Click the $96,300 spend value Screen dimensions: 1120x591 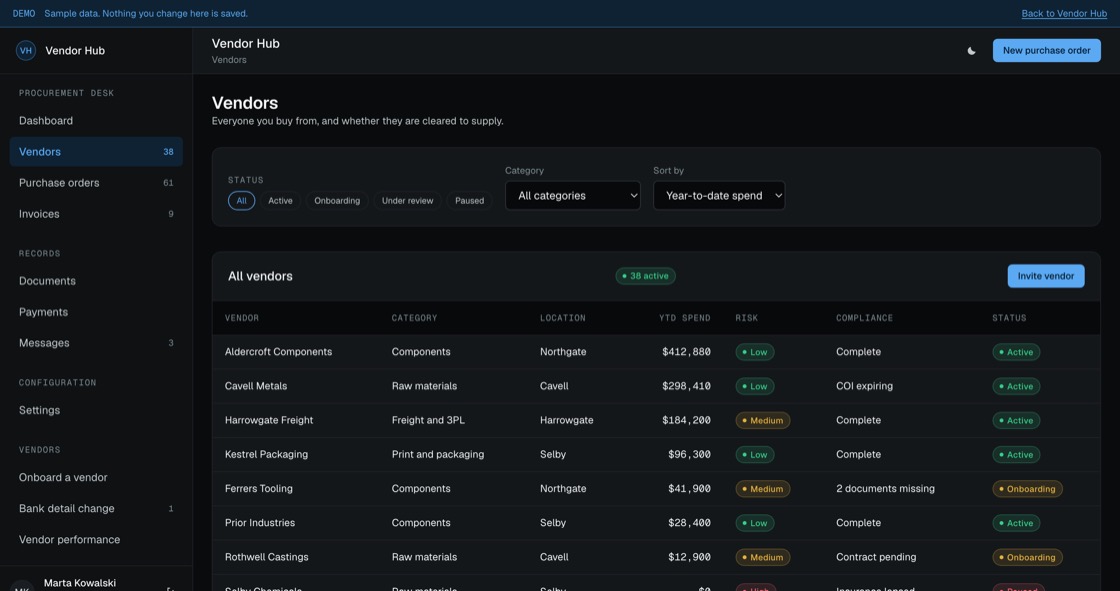click(x=689, y=455)
